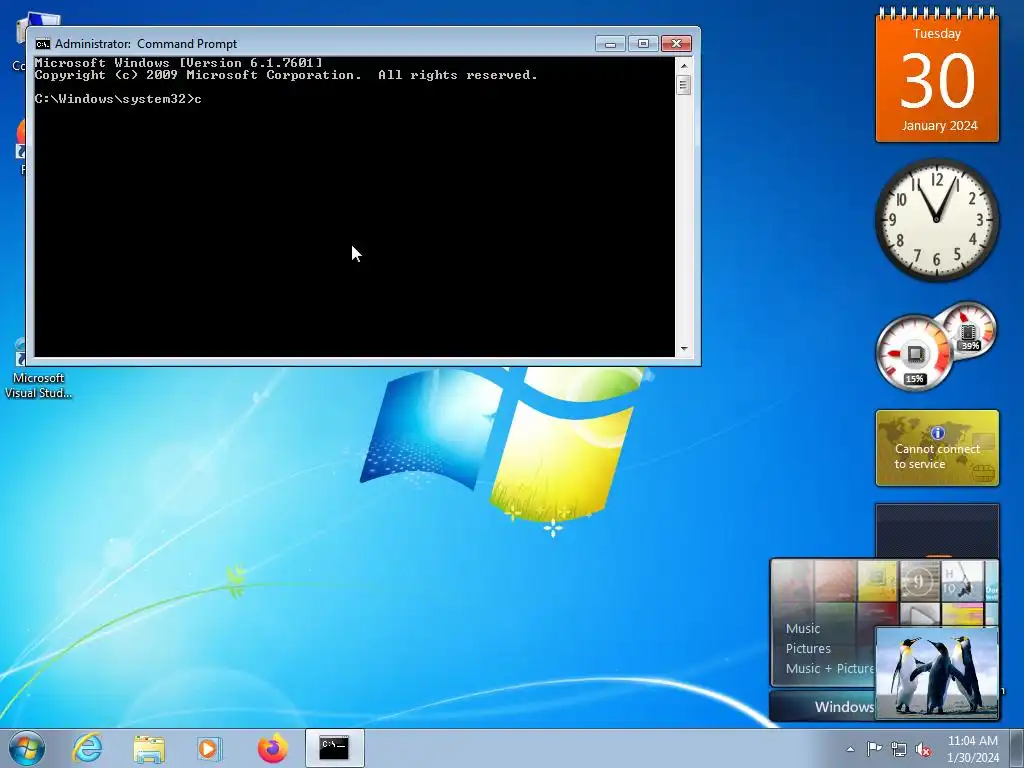Click the Cannot connect to service gadget
Image resolution: width=1024 pixels, height=768 pixels.
point(937,448)
